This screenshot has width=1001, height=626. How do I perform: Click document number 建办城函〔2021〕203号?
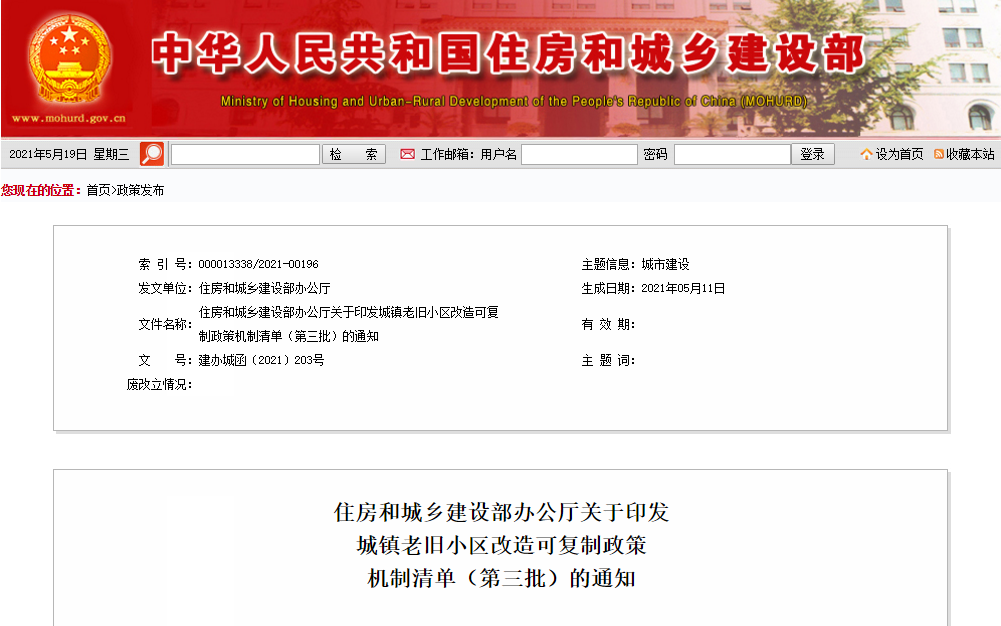coord(261,361)
